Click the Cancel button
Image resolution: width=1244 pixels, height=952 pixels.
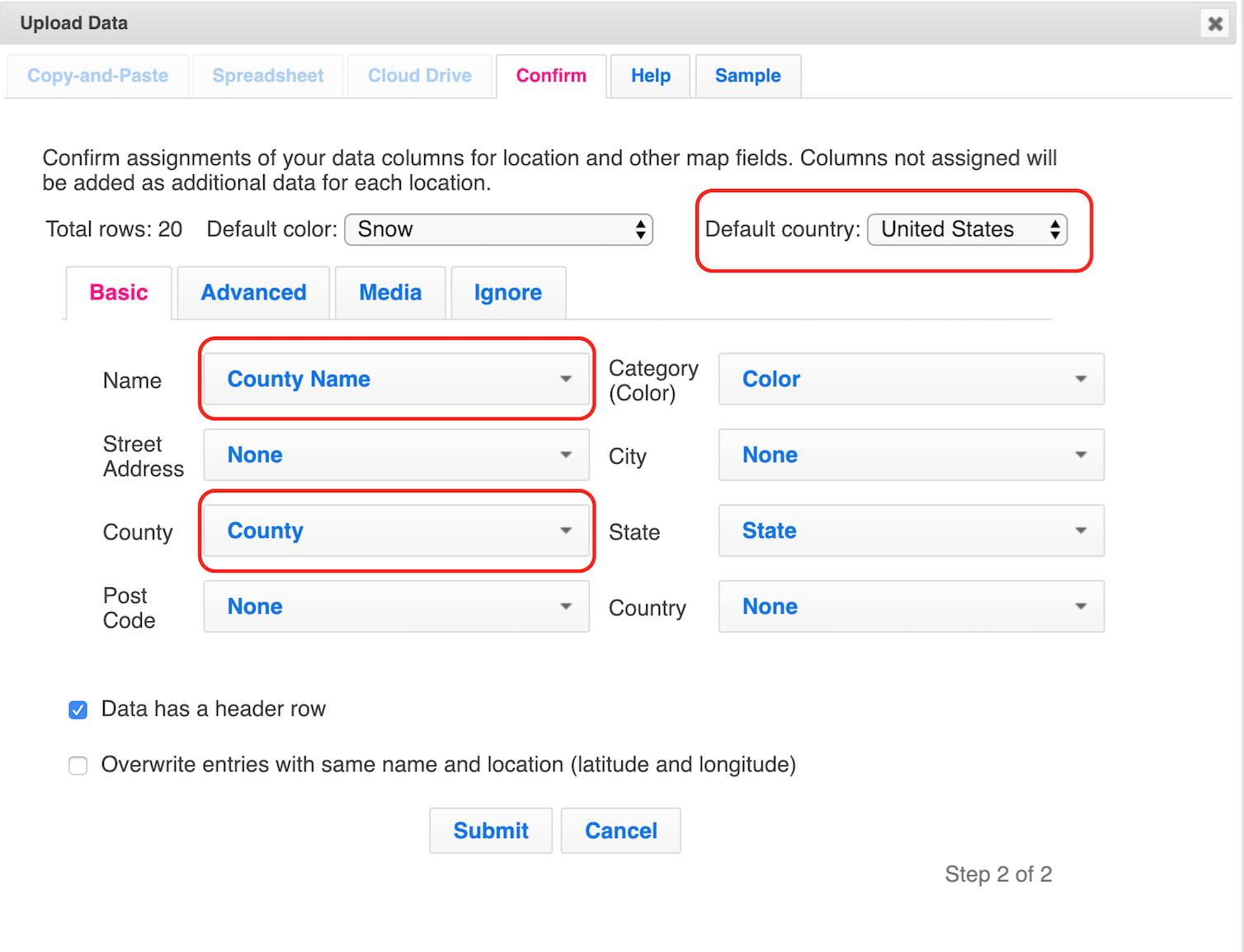[x=621, y=831]
